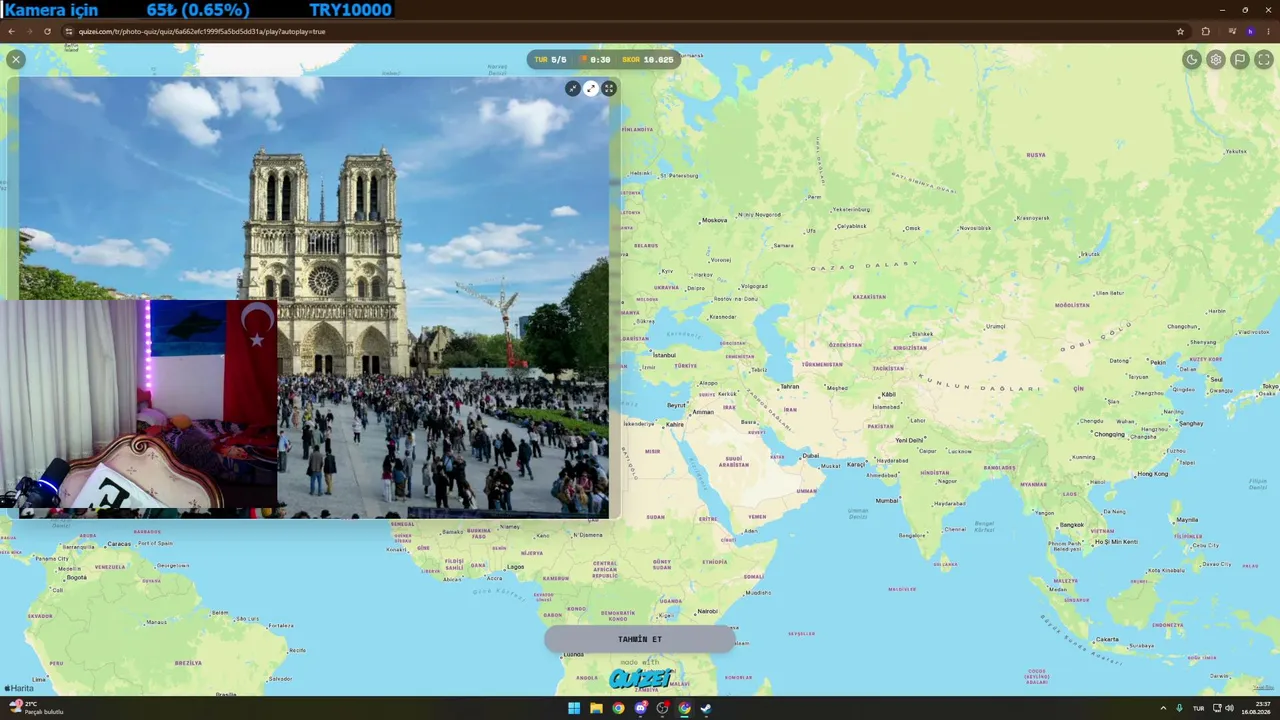The image size is (1280, 720).
Task: Open File Explorer from the taskbar
Action: tap(596, 708)
